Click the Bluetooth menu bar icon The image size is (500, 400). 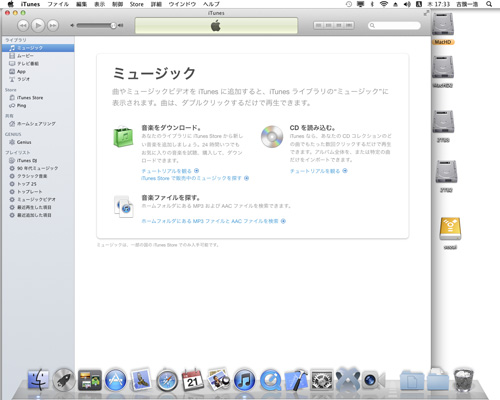372,4
